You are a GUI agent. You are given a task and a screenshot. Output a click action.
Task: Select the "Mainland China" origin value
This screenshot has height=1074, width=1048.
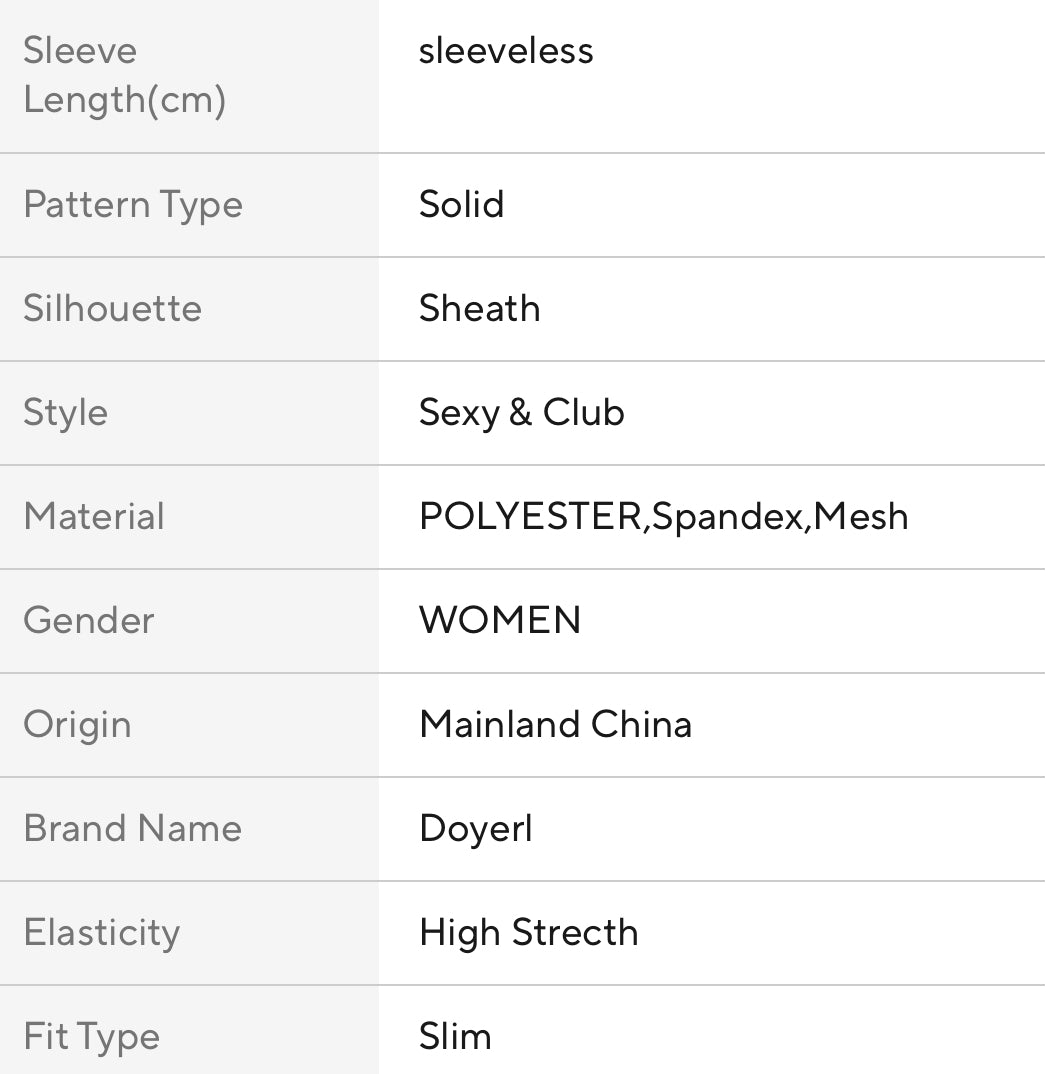(x=555, y=725)
